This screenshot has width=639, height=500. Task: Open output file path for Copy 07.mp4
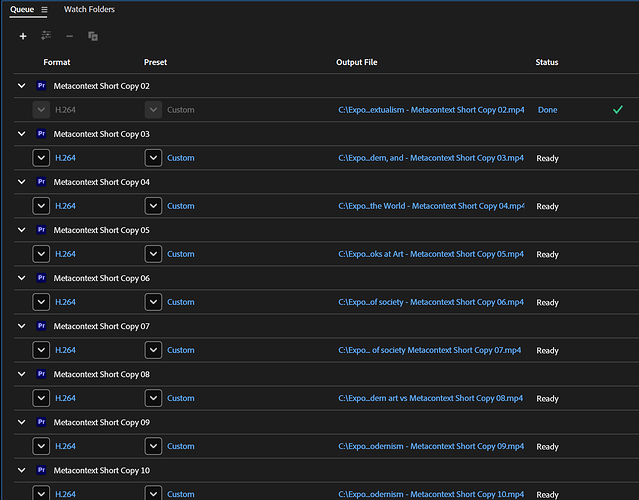point(430,350)
